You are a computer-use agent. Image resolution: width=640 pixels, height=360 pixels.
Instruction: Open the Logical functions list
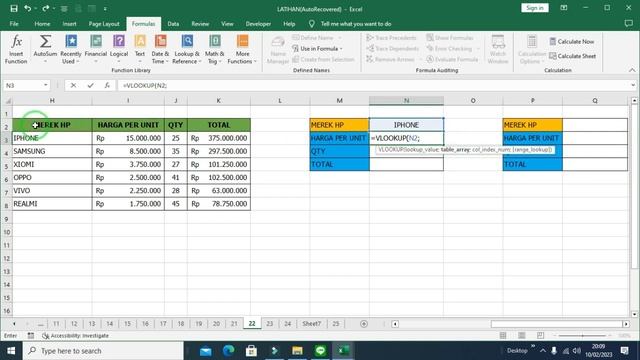click(119, 49)
